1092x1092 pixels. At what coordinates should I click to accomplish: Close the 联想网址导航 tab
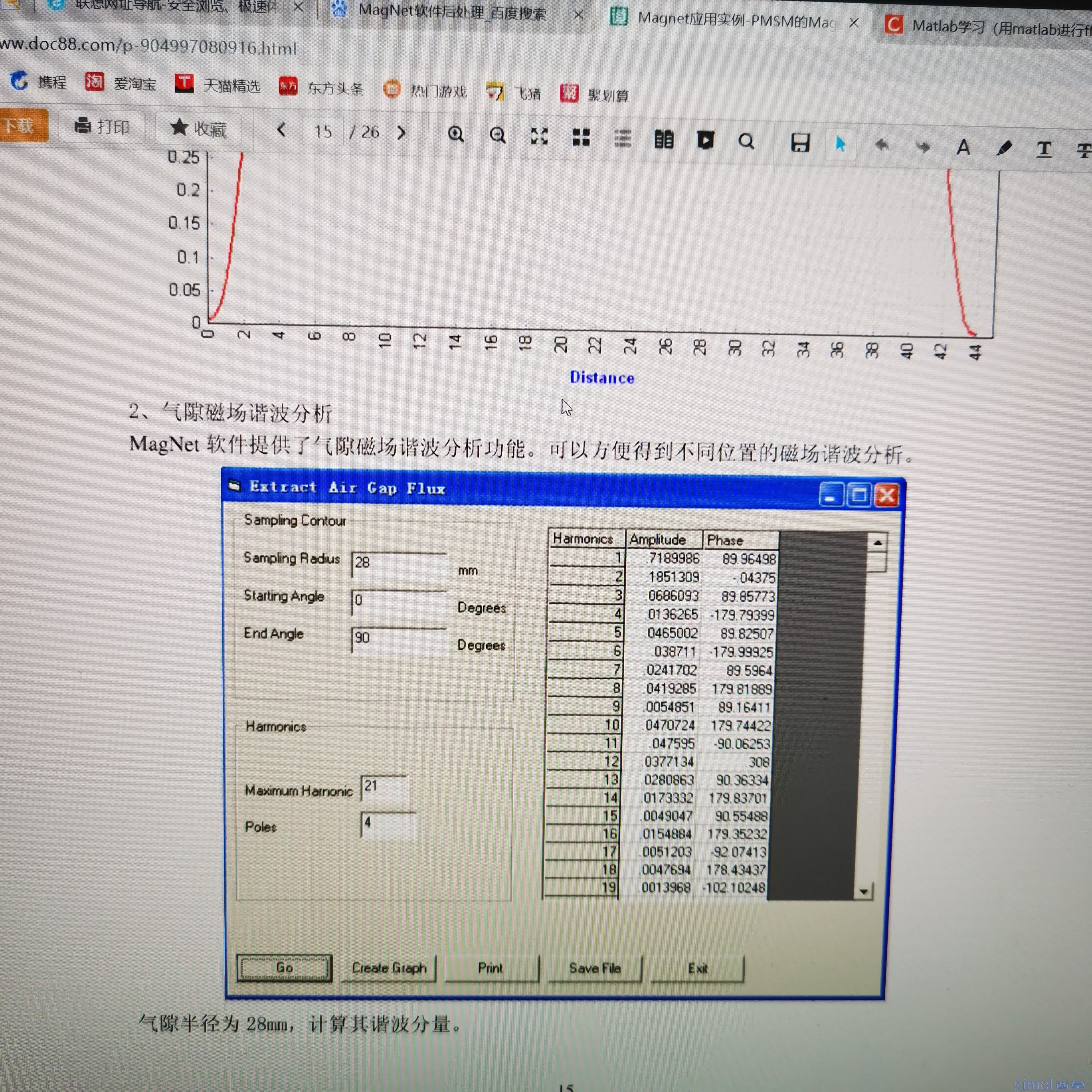pos(299,7)
